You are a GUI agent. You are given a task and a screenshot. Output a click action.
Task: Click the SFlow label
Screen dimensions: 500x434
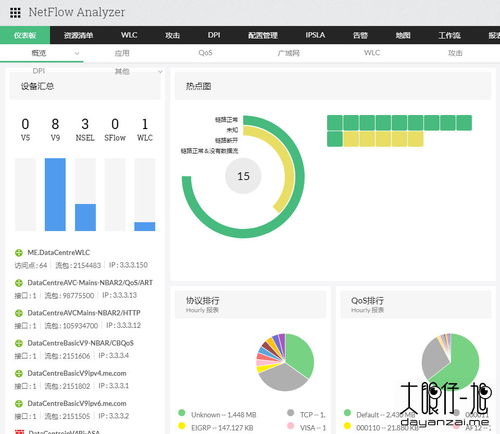[x=115, y=138]
